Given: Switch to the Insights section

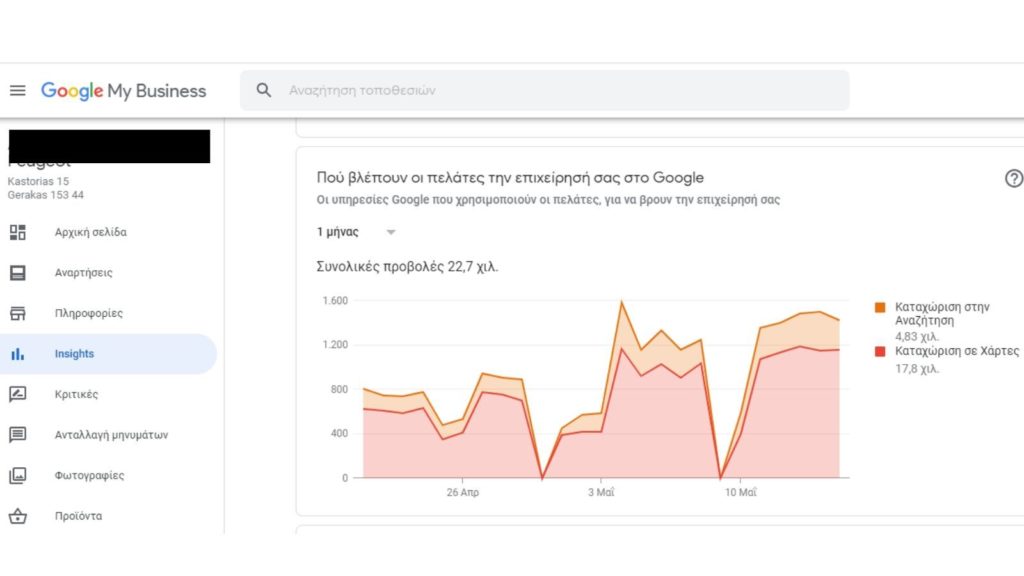Looking at the screenshot, I should pyautogui.click(x=75, y=353).
